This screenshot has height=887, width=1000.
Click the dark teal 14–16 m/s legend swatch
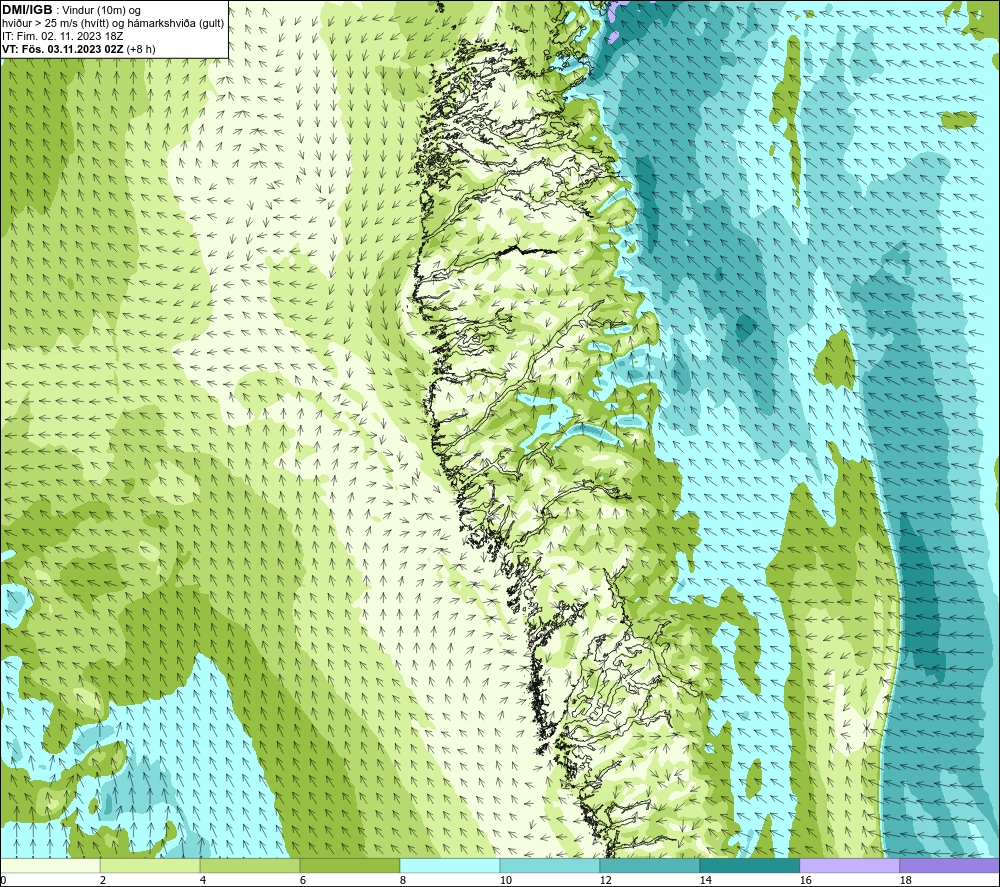pos(750,866)
